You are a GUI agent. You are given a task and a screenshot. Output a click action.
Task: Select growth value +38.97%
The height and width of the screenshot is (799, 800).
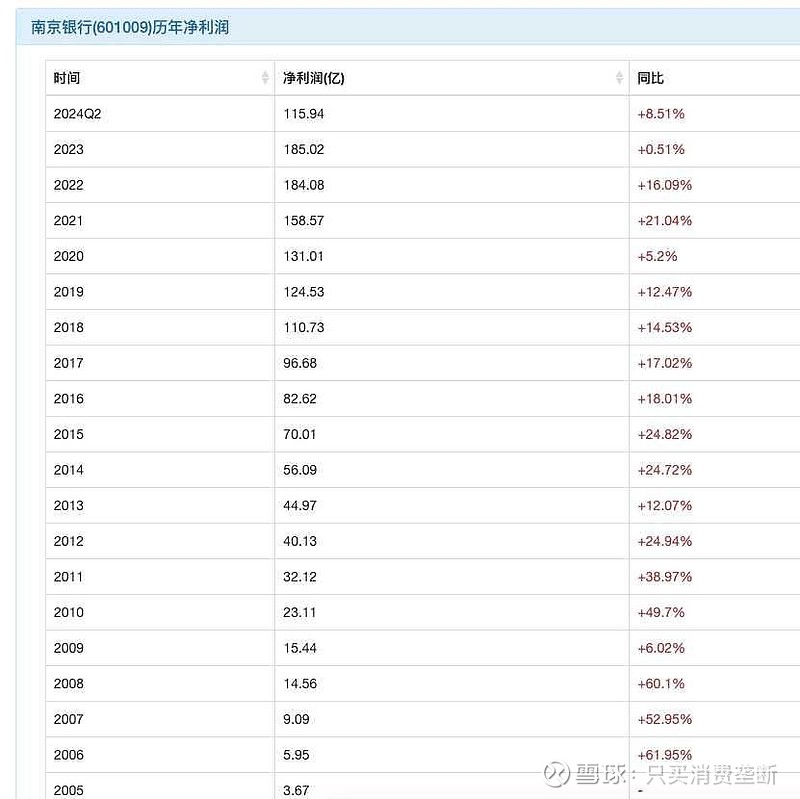click(x=664, y=577)
